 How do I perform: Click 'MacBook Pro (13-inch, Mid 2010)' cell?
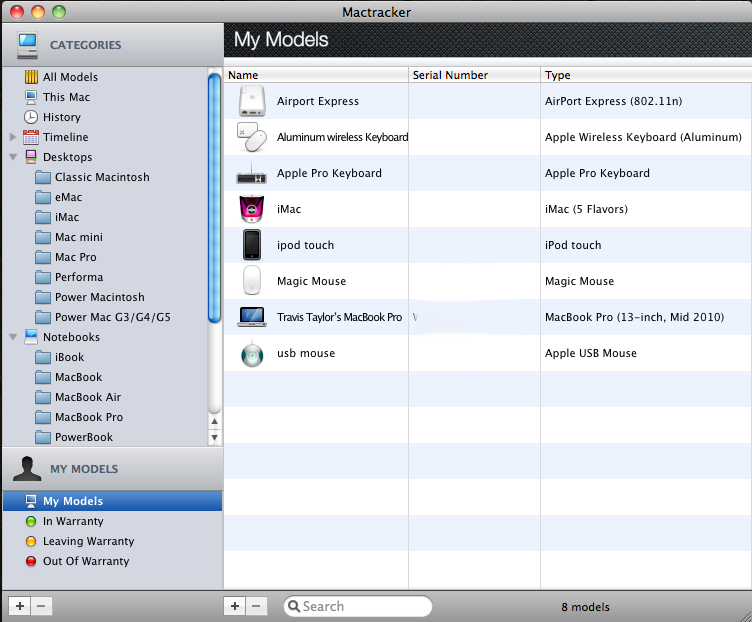(634, 317)
